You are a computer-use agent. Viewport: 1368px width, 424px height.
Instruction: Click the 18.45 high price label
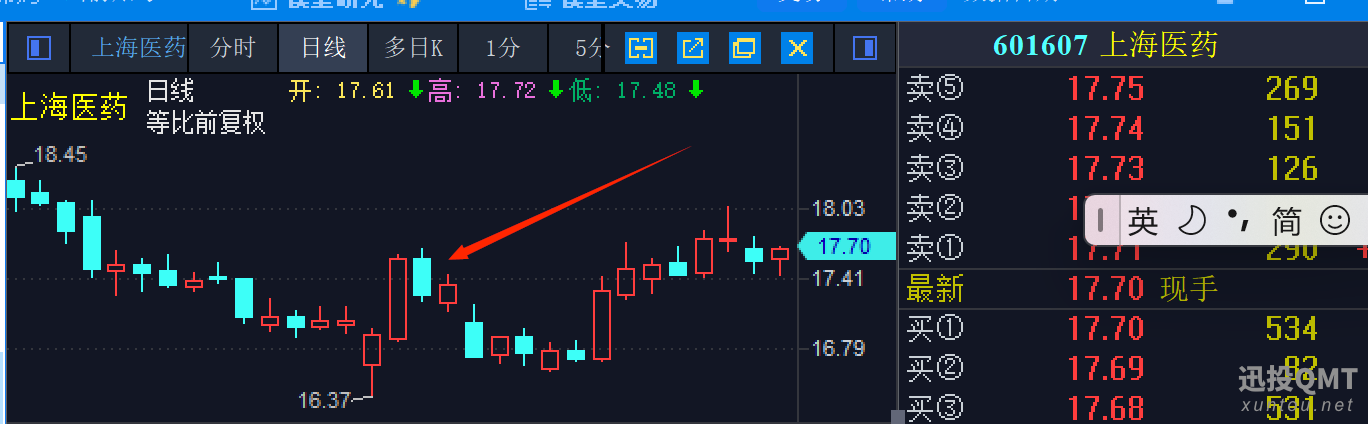60,155
